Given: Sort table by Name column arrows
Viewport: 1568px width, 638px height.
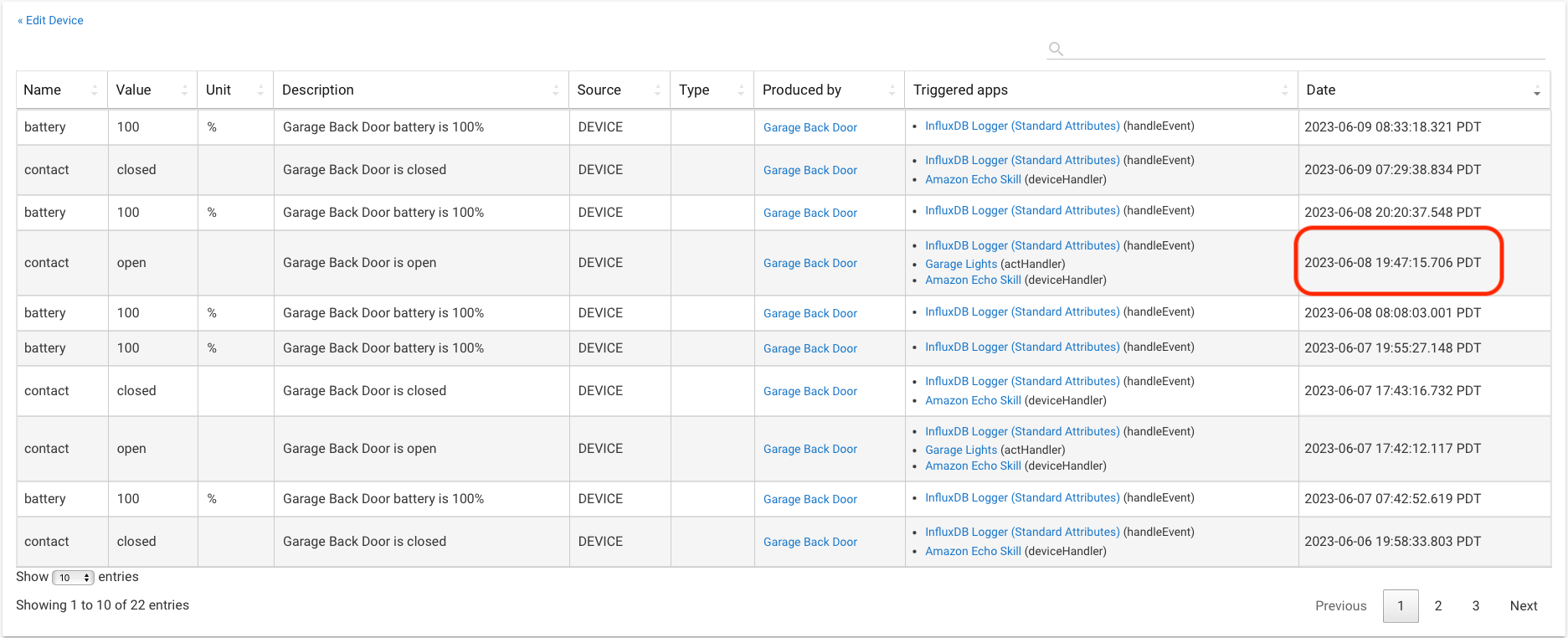Looking at the screenshot, I should [95, 90].
